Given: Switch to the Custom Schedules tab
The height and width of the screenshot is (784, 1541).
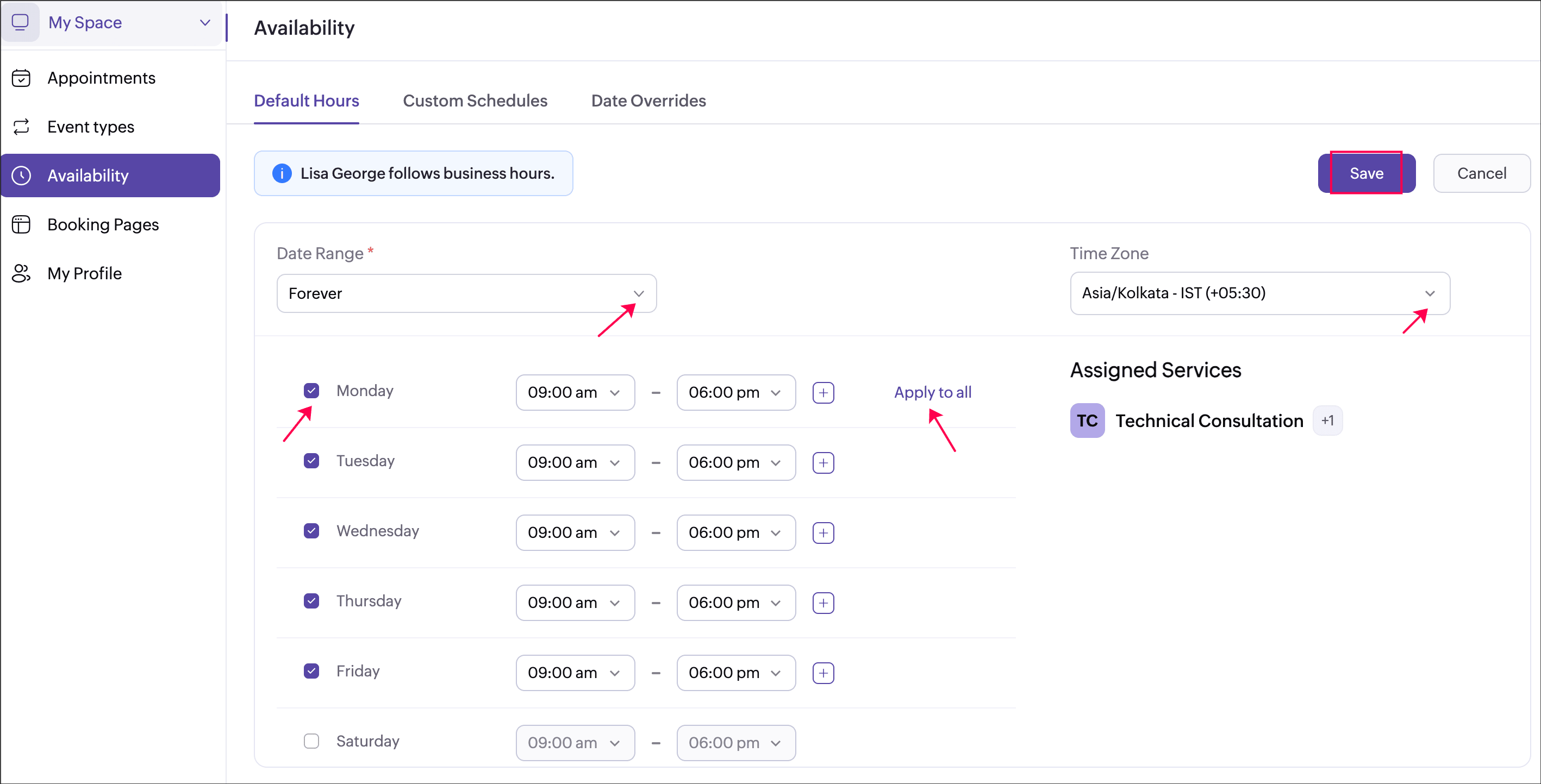Looking at the screenshot, I should 475,101.
